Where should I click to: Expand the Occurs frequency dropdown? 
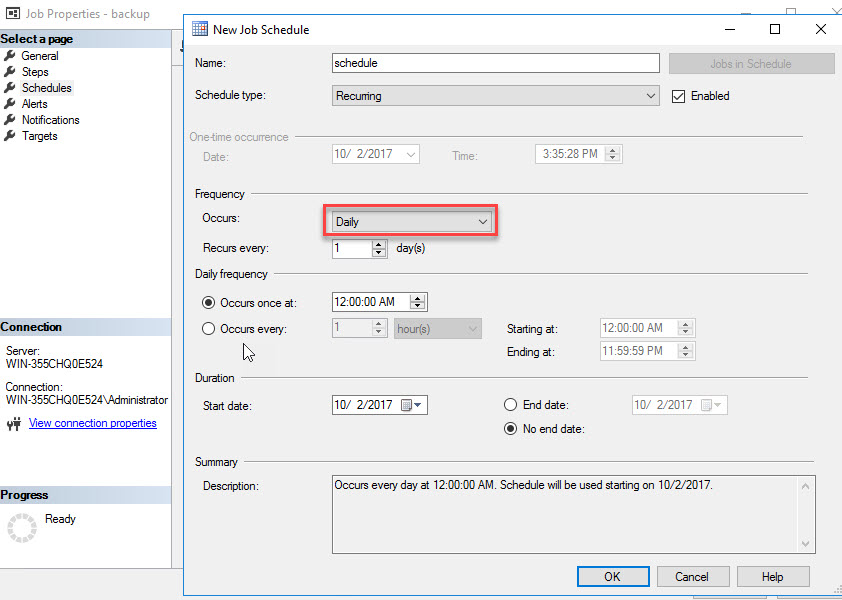click(483, 221)
